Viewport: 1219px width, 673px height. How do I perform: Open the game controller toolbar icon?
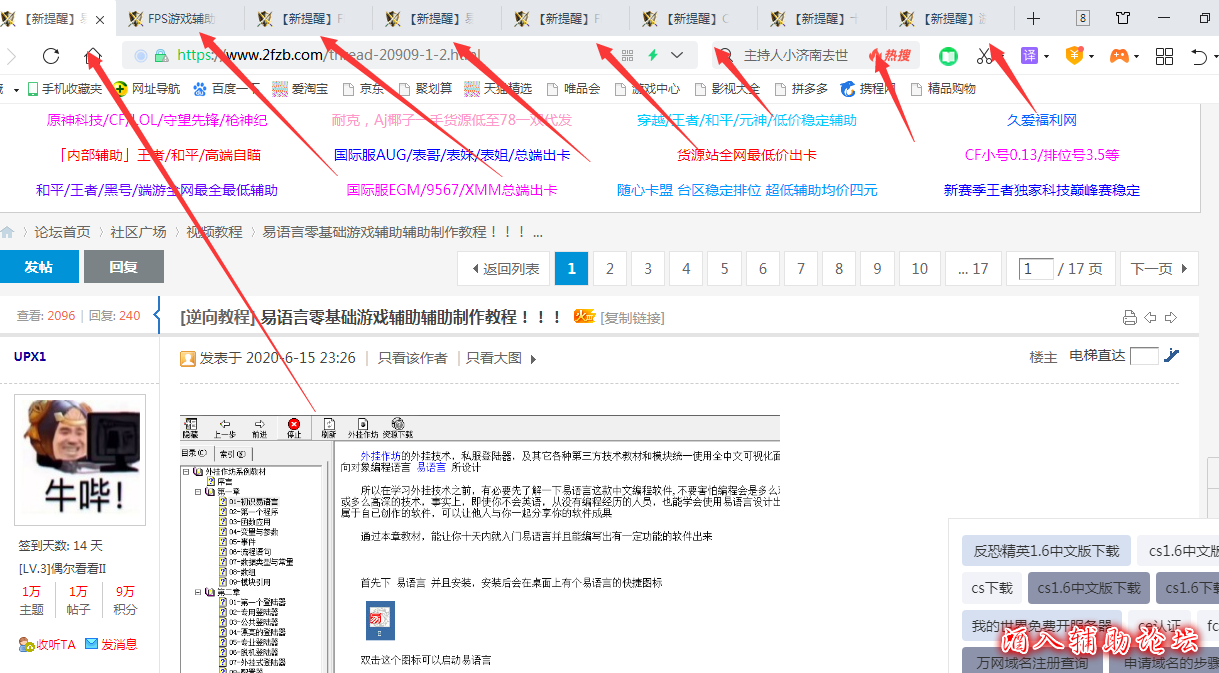(1119, 56)
